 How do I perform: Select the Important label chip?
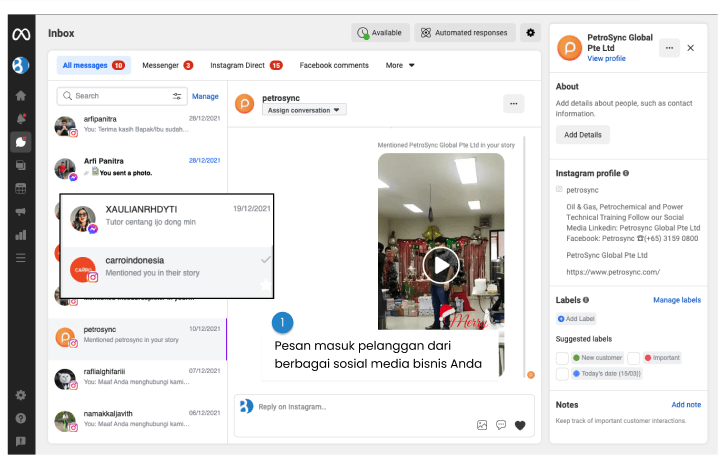pos(662,358)
